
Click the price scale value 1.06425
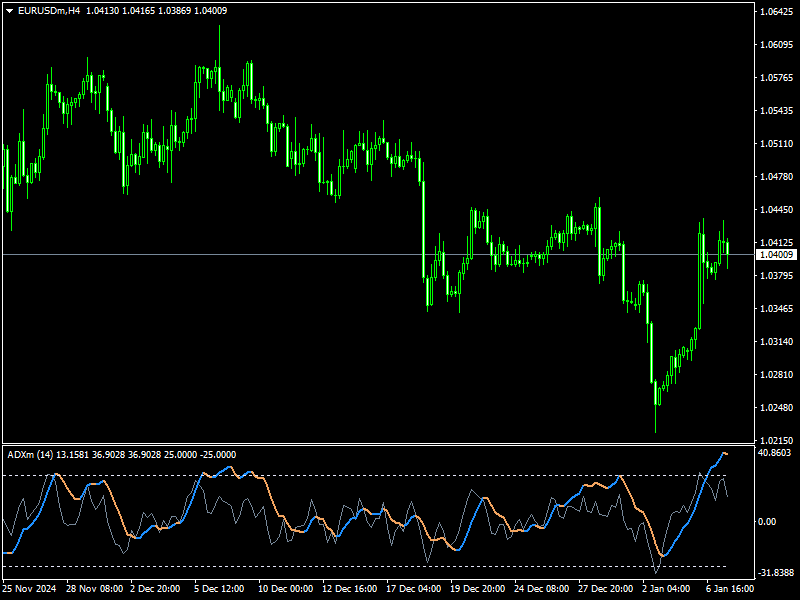777,12
